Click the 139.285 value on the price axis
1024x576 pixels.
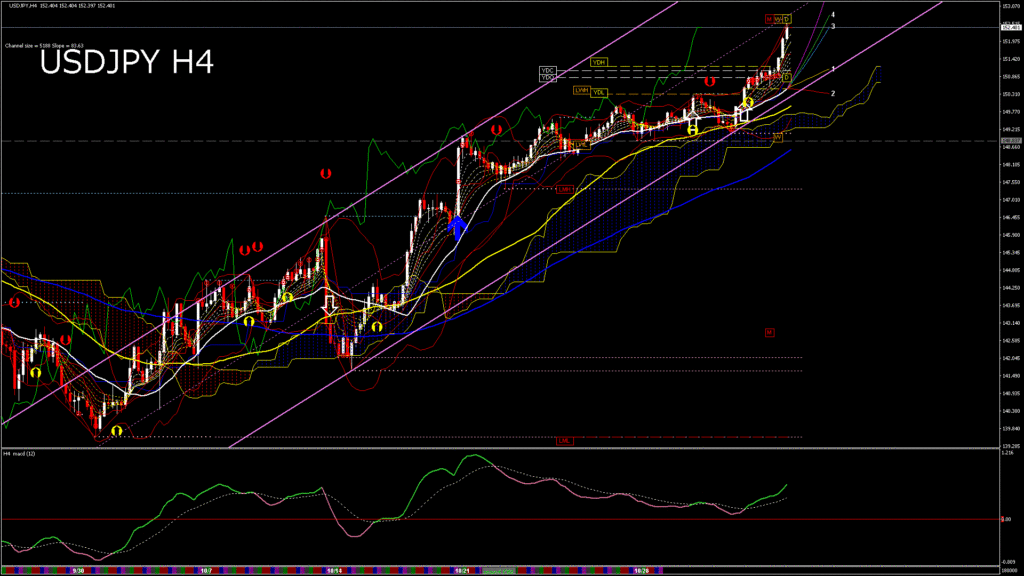(x=1010, y=446)
